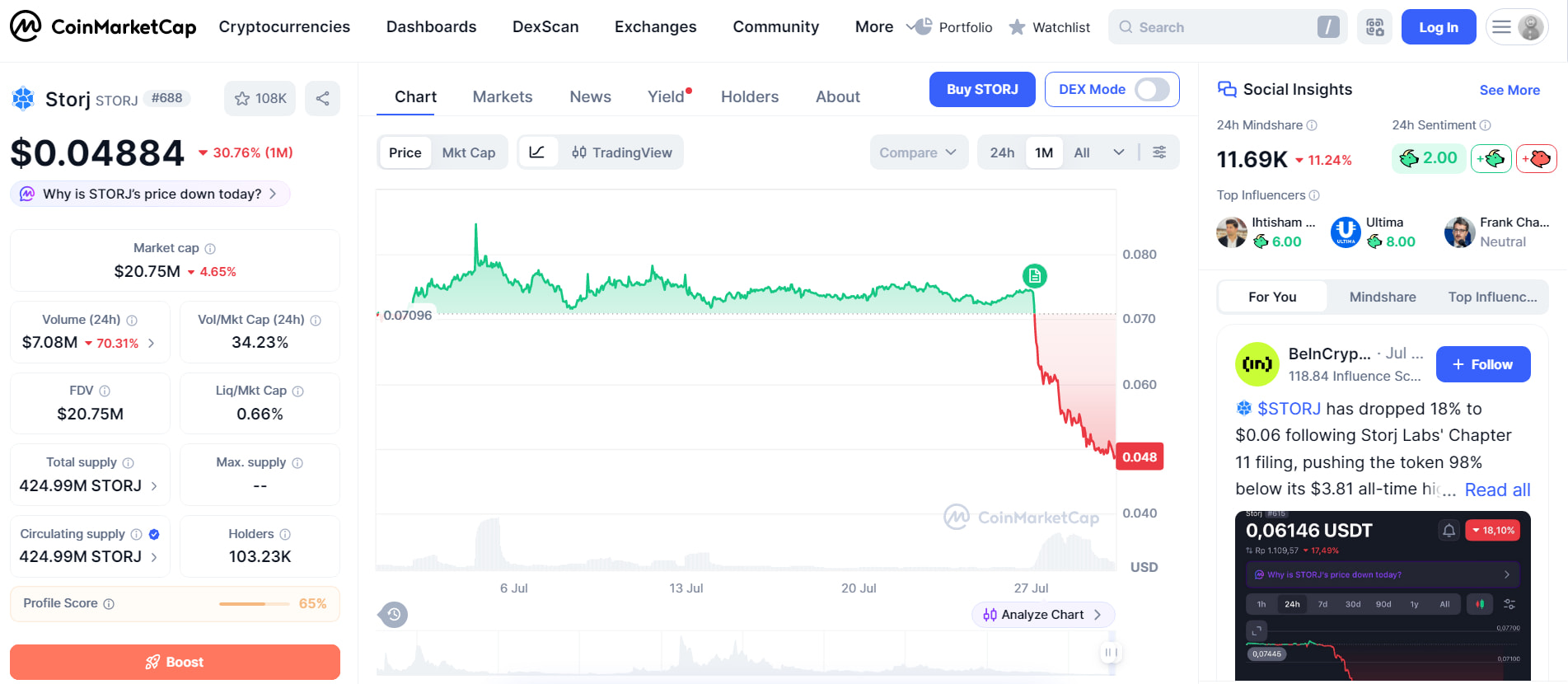1568x684 pixels.
Task: Select All time range
Action: point(1082,152)
